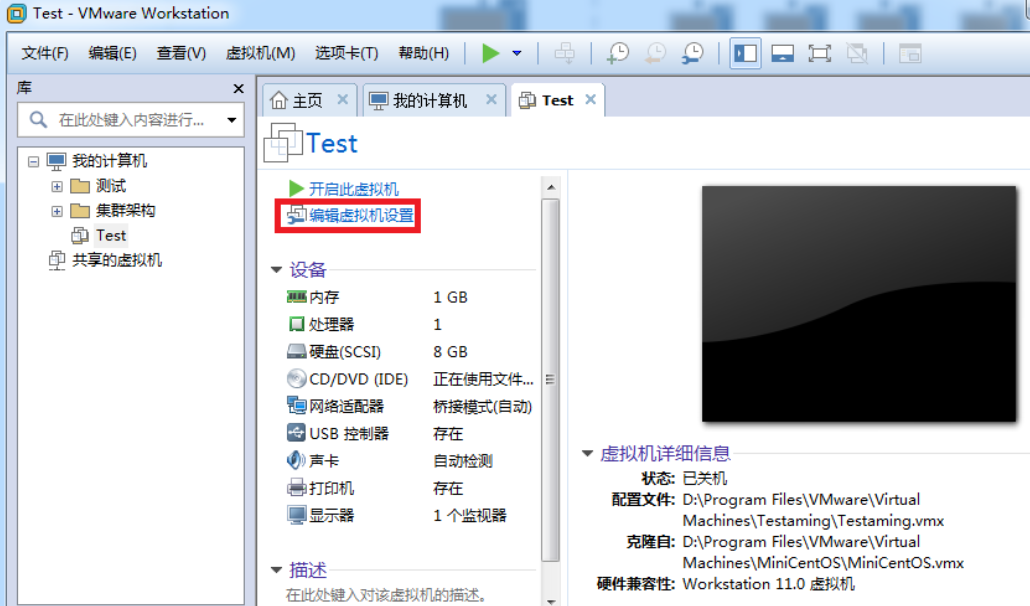
Task: Open the 选项卡(T) menu
Action: click(346, 53)
